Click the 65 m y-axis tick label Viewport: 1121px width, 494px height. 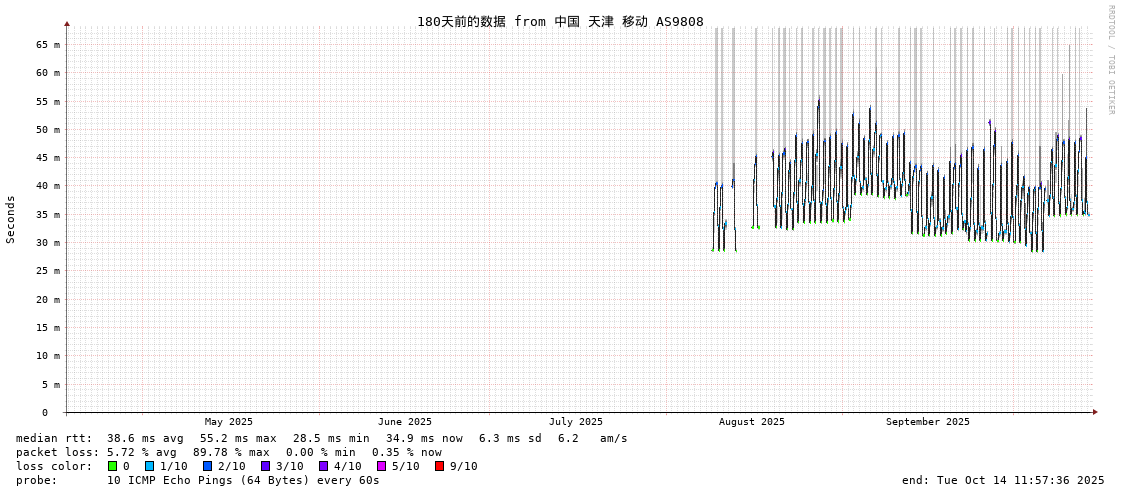48,44
